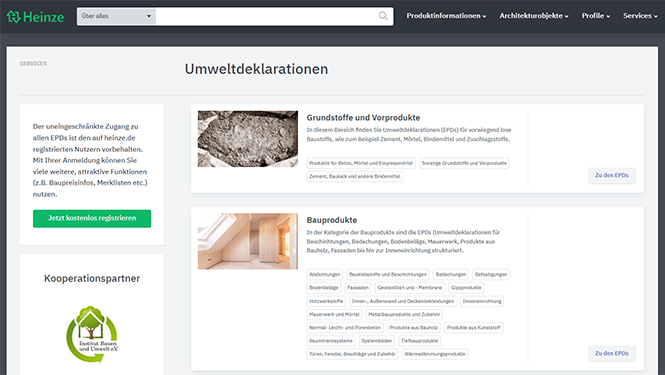Select the 'Bodenbeläge' tag
Viewport: 665px width, 375px height.
click(x=324, y=288)
